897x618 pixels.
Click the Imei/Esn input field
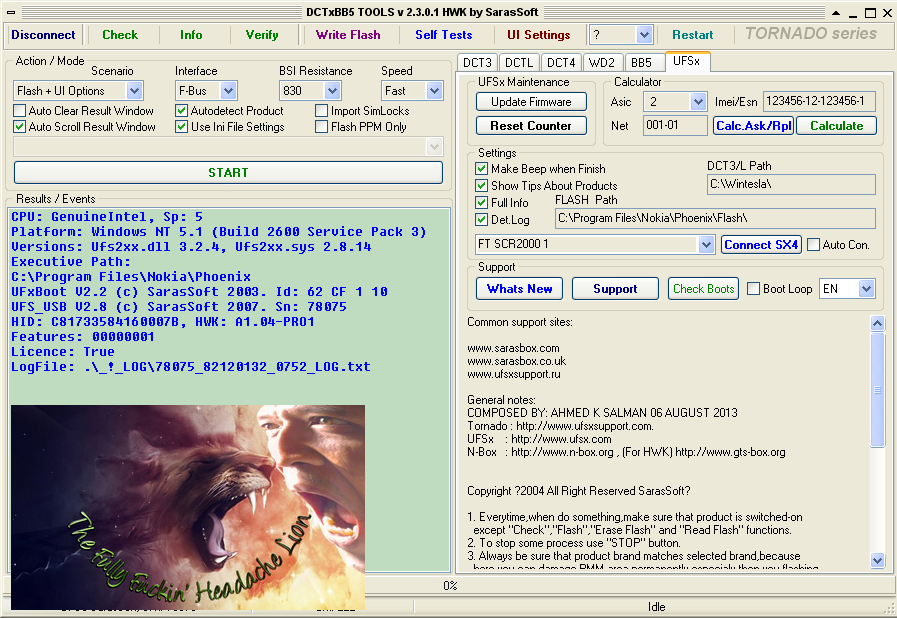tap(819, 101)
